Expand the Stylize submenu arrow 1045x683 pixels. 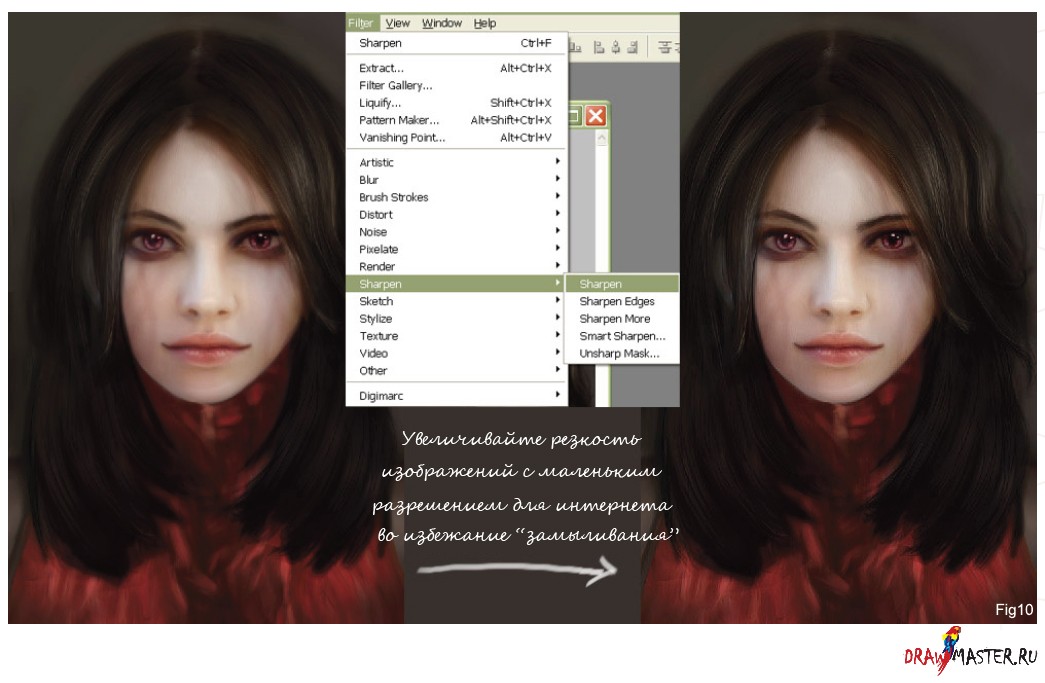557,317
